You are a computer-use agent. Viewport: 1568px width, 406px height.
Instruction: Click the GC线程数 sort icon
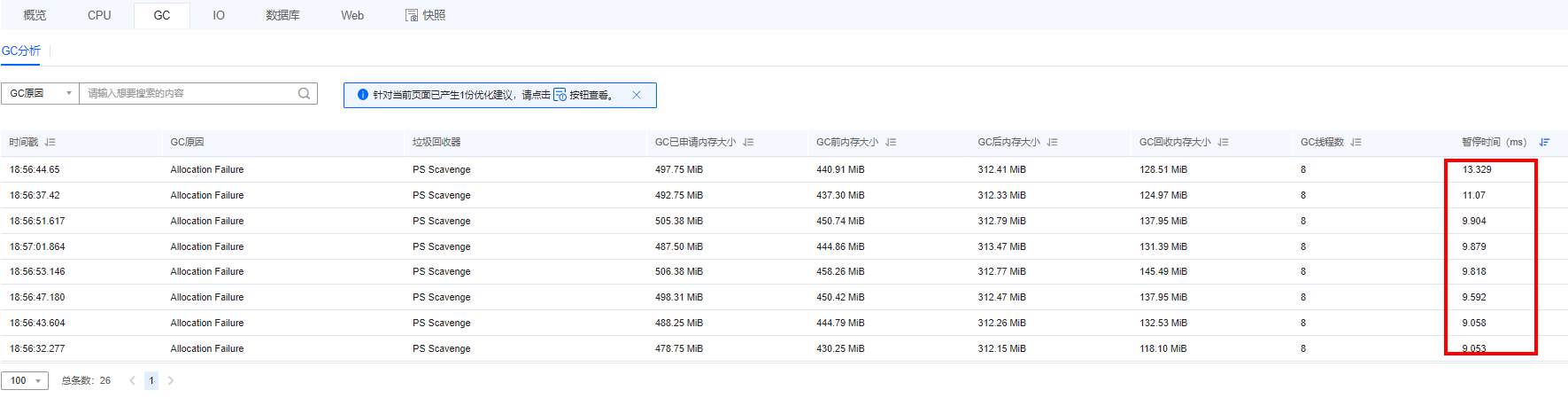point(1356,142)
